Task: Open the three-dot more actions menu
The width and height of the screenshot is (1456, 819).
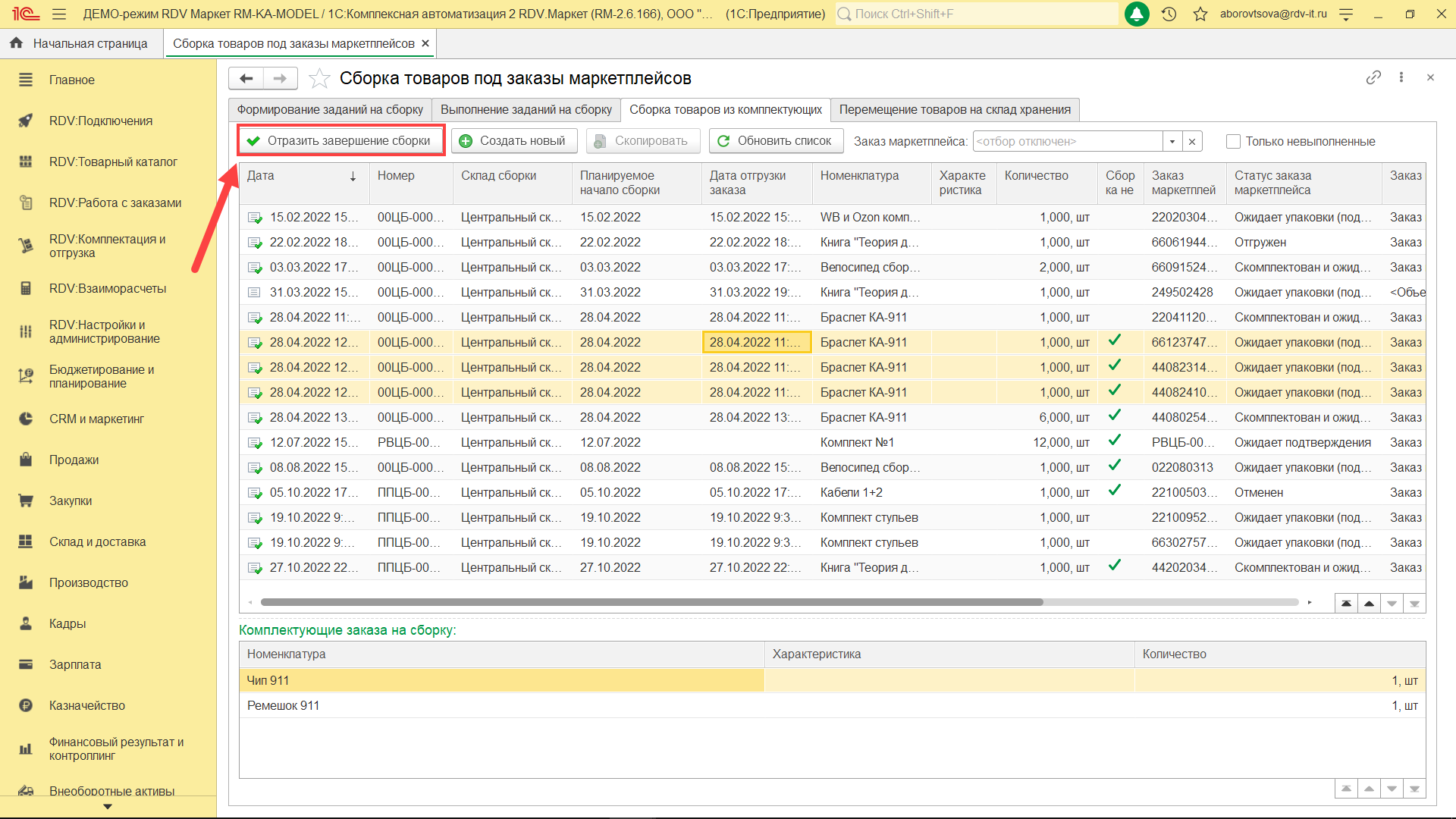Action: pos(1401,77)
